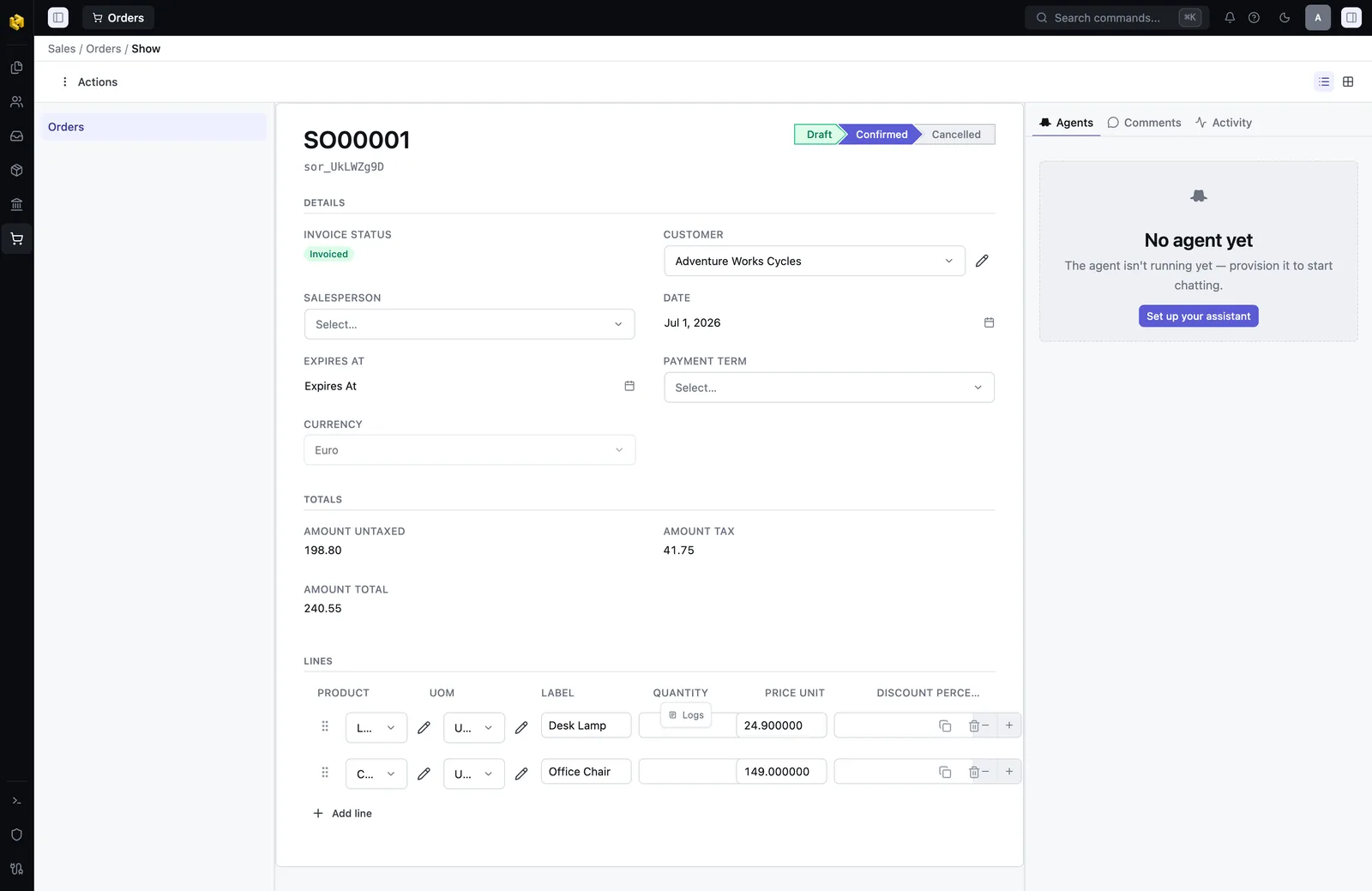This screenshot has height=891, width=1372.
Task: Edit product pencil on Desk Lamp line
Action: click(424, 728)
